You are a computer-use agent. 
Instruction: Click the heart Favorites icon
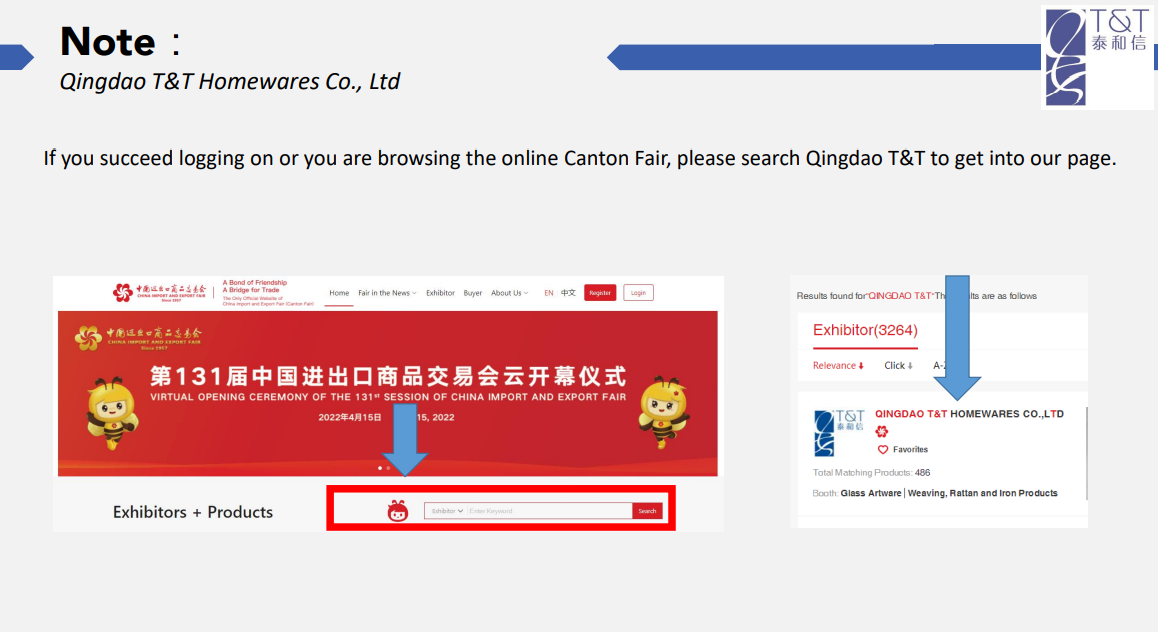(x=883, y=450)
